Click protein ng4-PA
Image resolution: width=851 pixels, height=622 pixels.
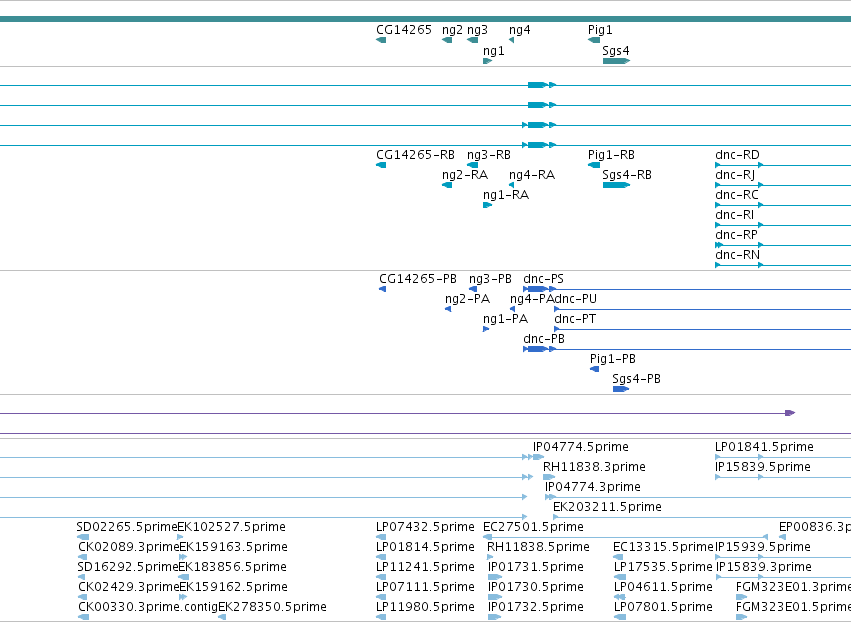(x=512, y=309)
